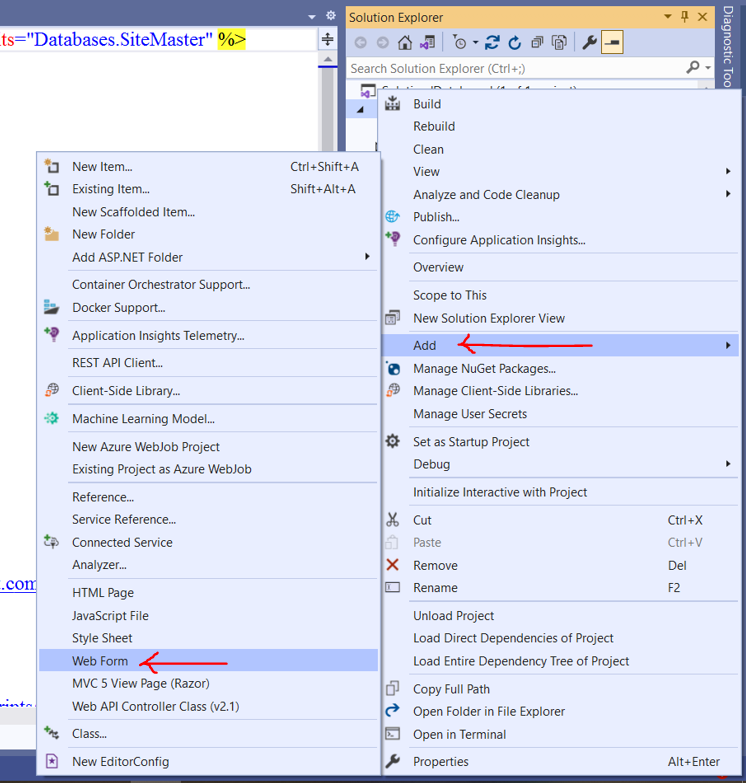
Task: Click Unload Project
Action: click(x=560, y=616)
